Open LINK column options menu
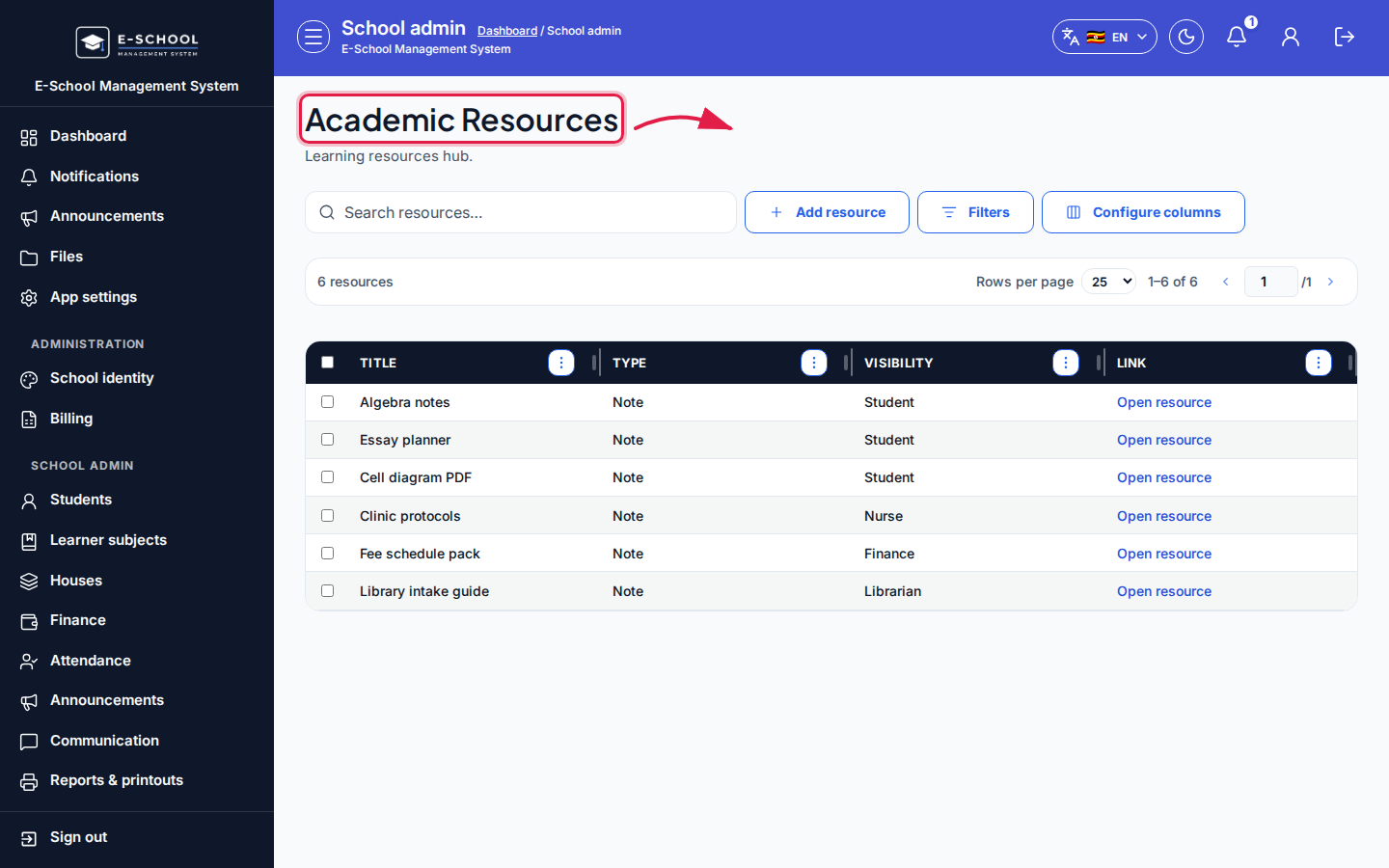Image resolution: width=1389 pixels, height=868 pixels. (1319, 363)
